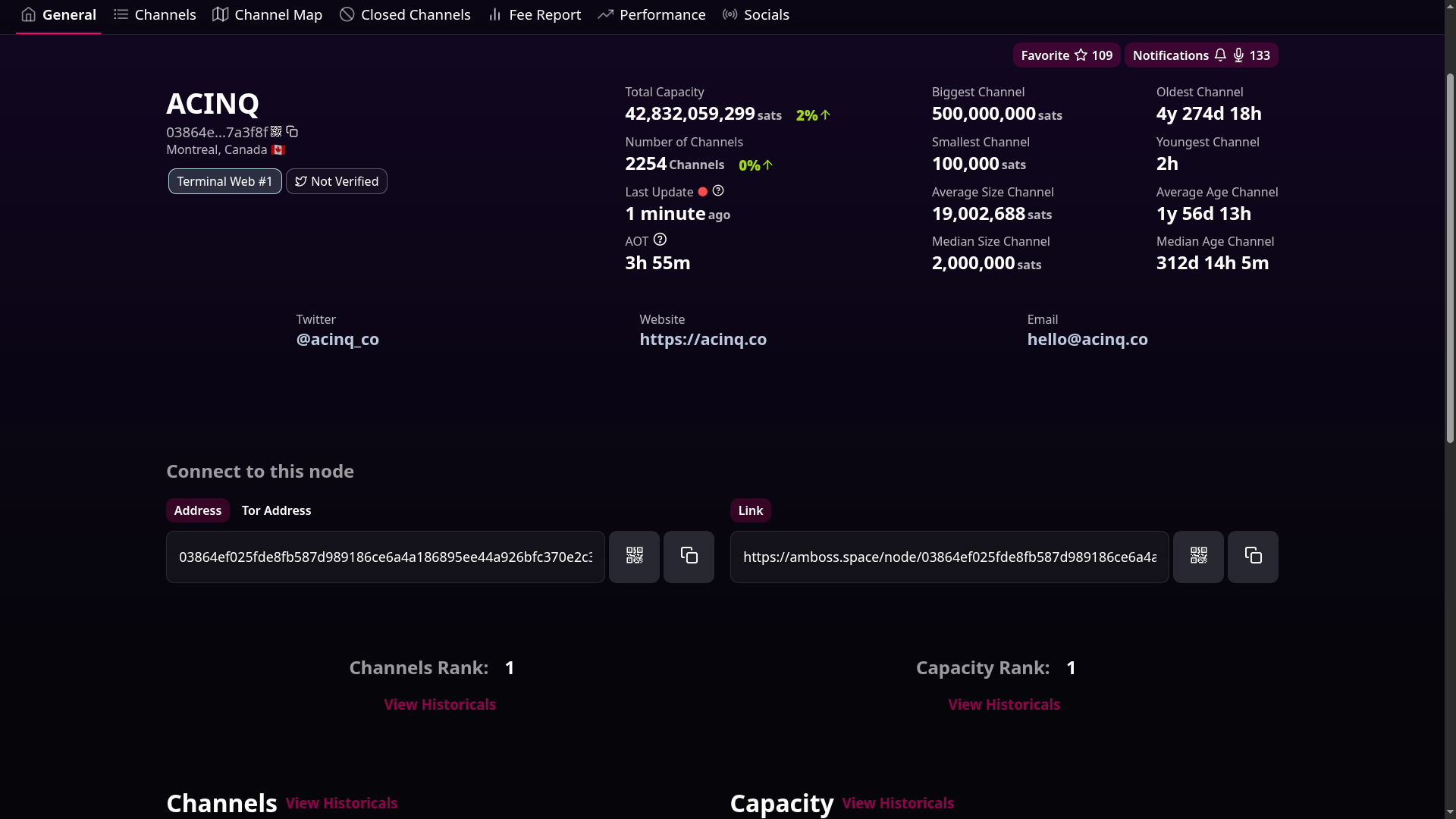Screen dimensions: 1456x819
Task: Click the Last Update help icon
Action: [718, 191]
